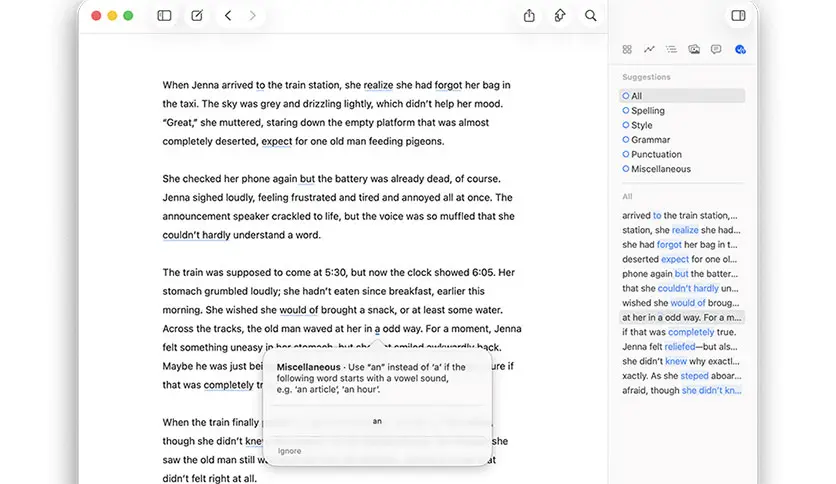Open suggestion 'deserted expect for one'
Viewport: 836px width, 484px height.
click(679, 259)
